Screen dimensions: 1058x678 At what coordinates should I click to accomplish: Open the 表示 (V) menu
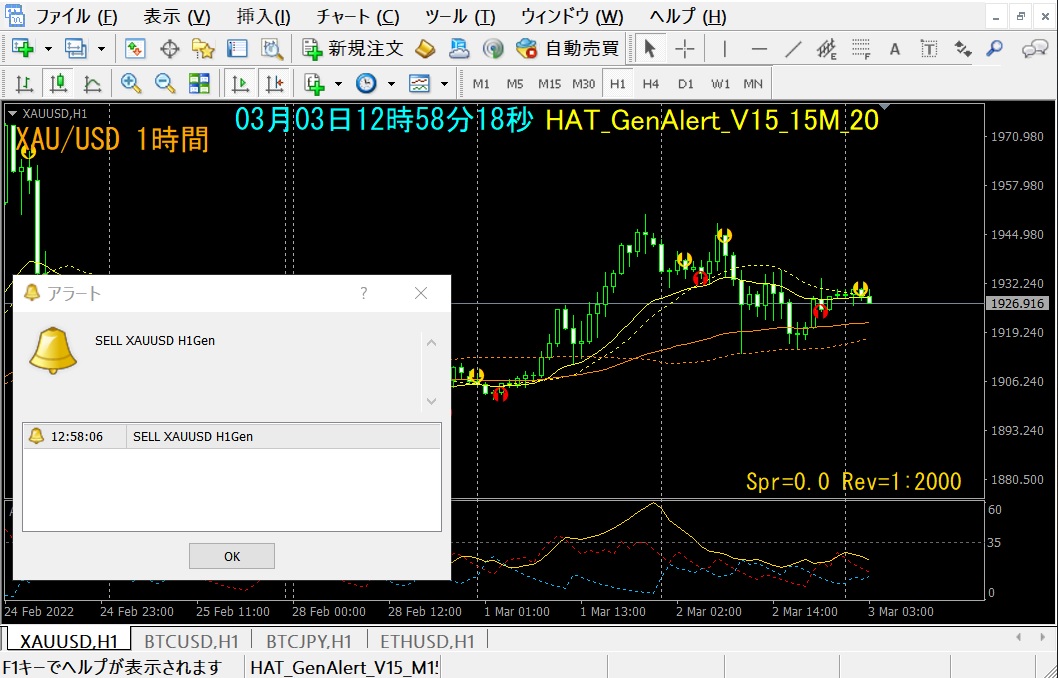pos(177,16)
